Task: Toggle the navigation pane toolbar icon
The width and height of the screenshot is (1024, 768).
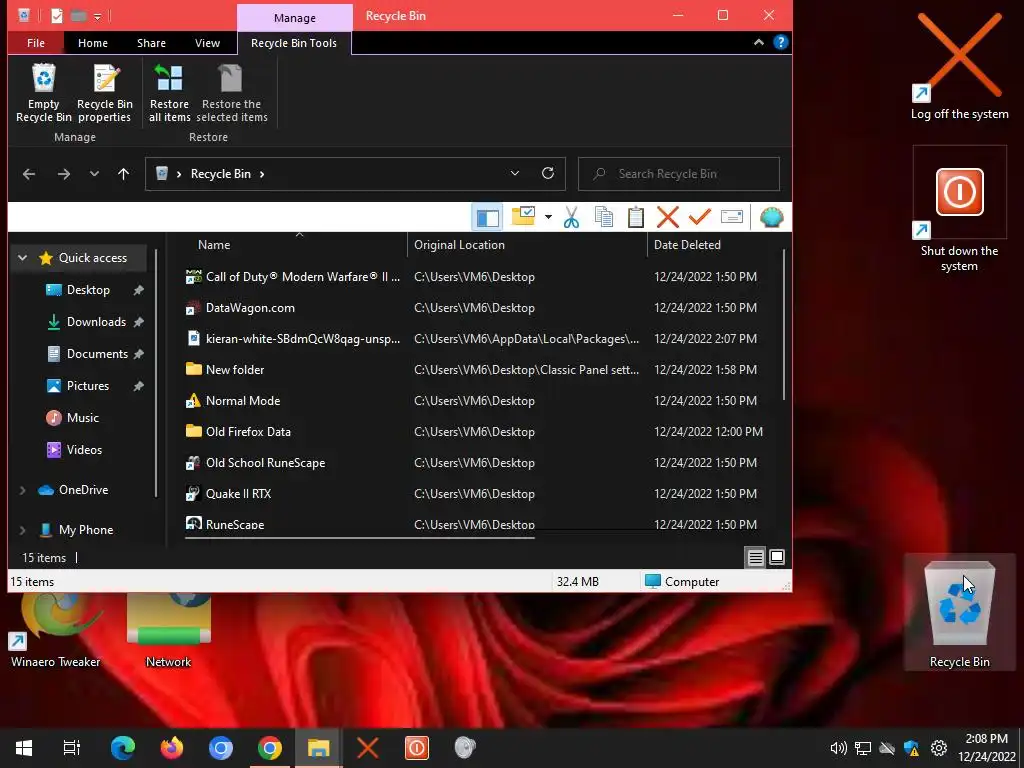Action: 487,217
